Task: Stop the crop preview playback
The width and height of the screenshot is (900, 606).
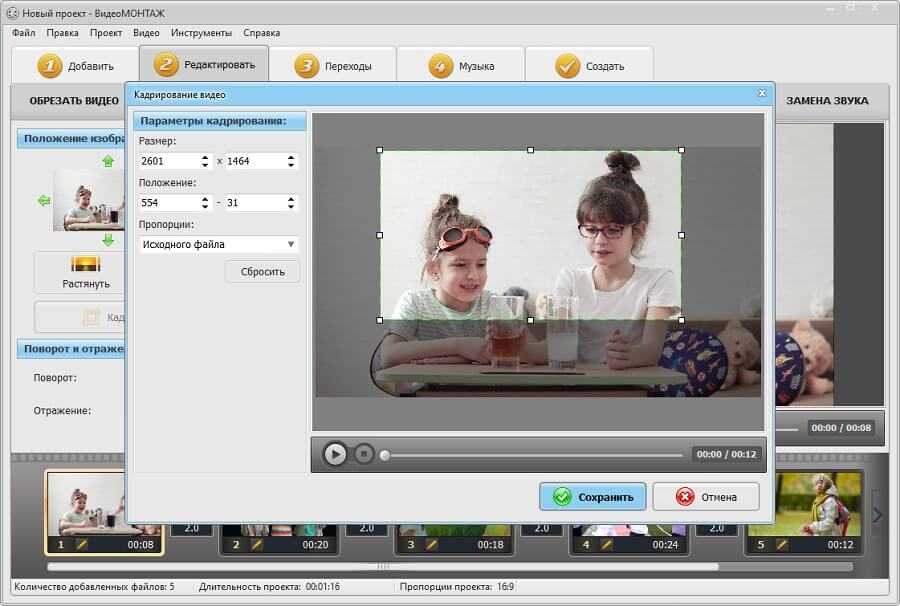Action: 364,454
